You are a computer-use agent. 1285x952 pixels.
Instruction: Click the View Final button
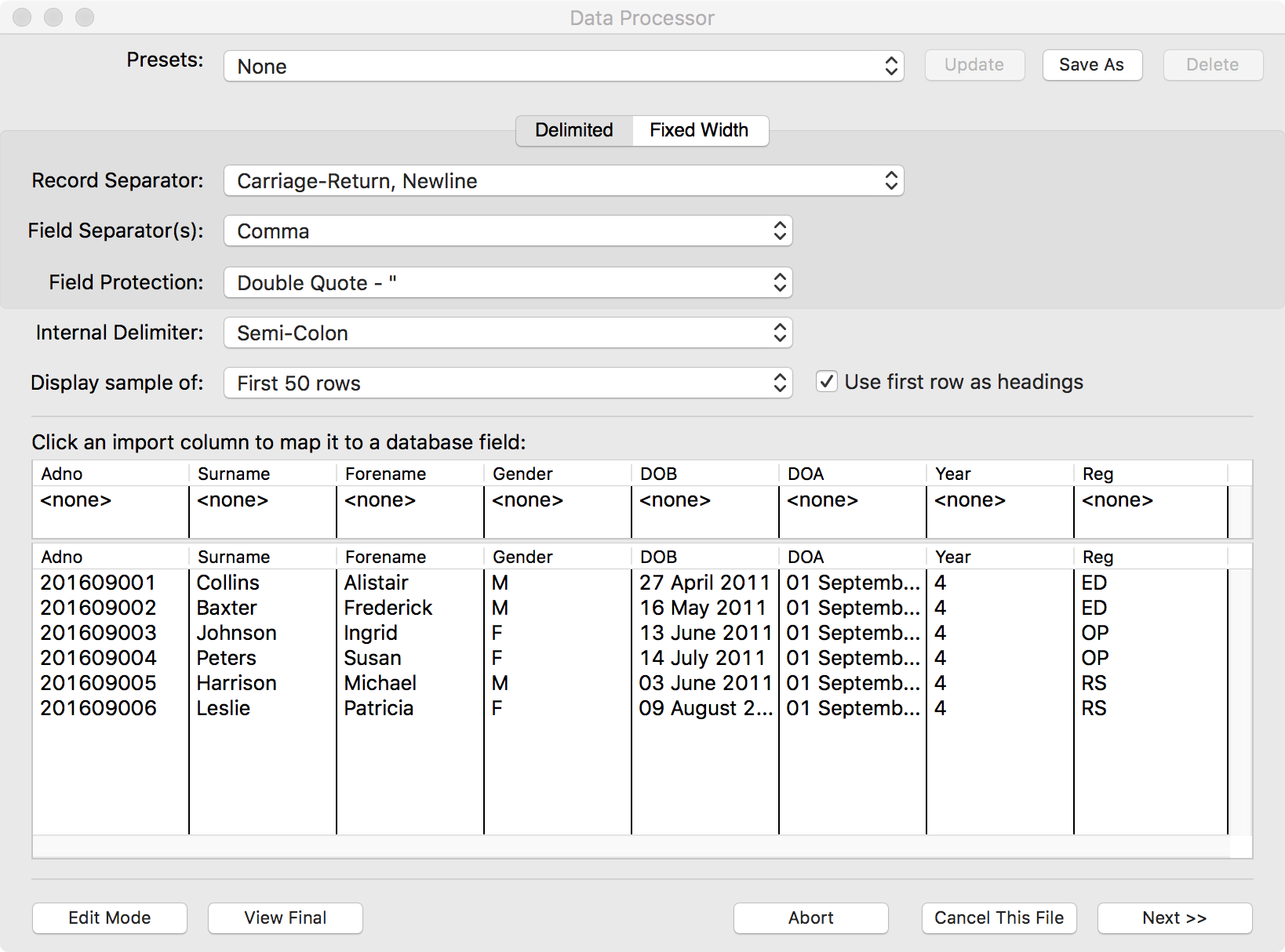[286, 917]
